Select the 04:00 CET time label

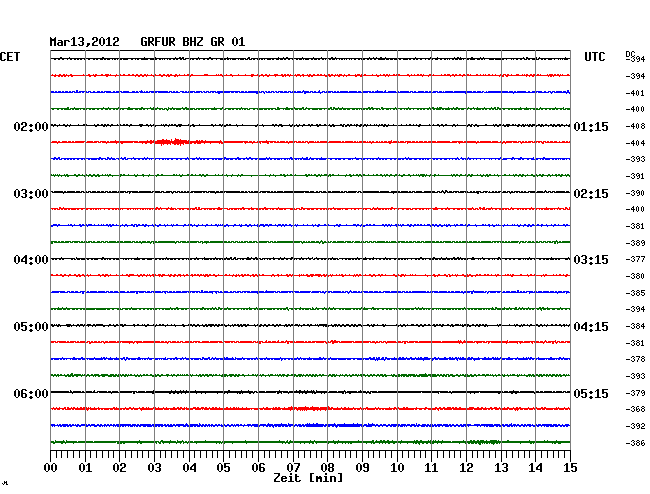pyautogui.click(x=31, y=260)
